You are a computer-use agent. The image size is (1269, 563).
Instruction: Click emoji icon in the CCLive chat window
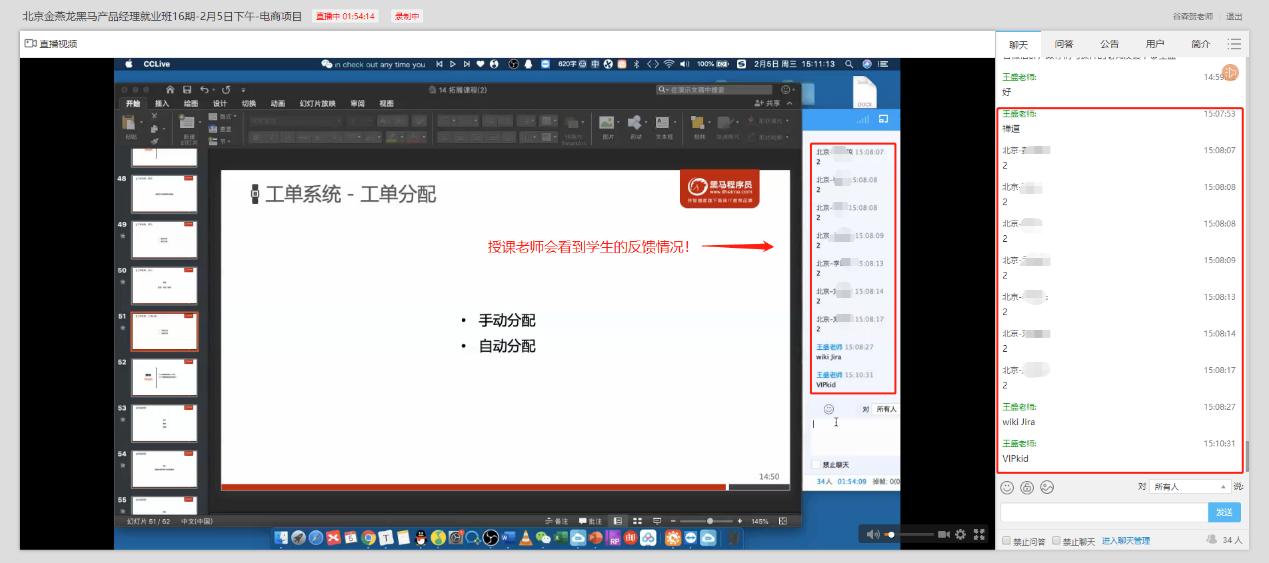(829, 409)
